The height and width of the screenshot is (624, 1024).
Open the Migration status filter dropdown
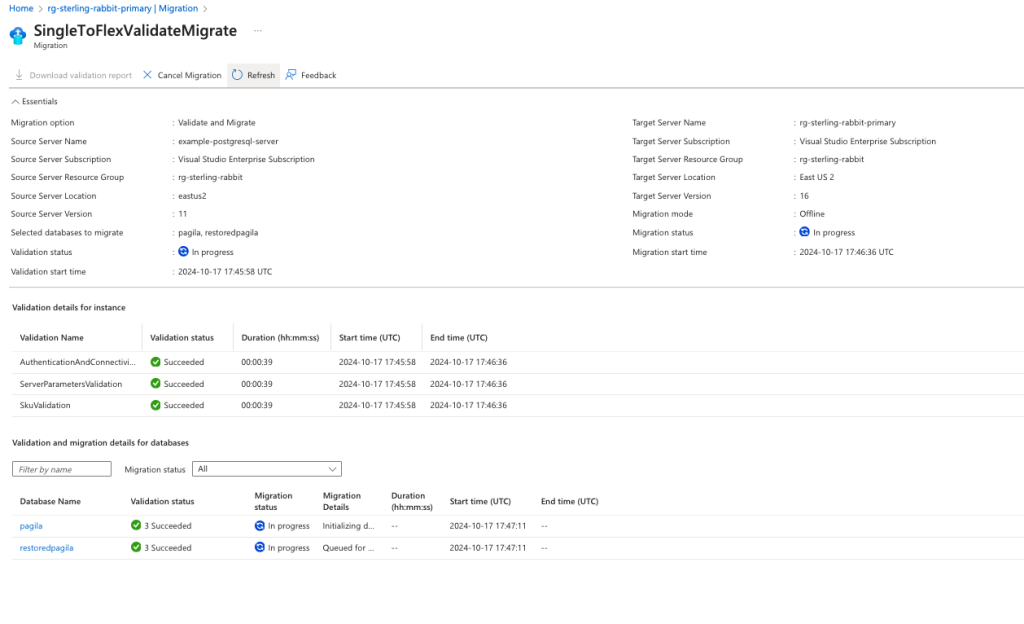pyautogui.click(x=266, y=469)
